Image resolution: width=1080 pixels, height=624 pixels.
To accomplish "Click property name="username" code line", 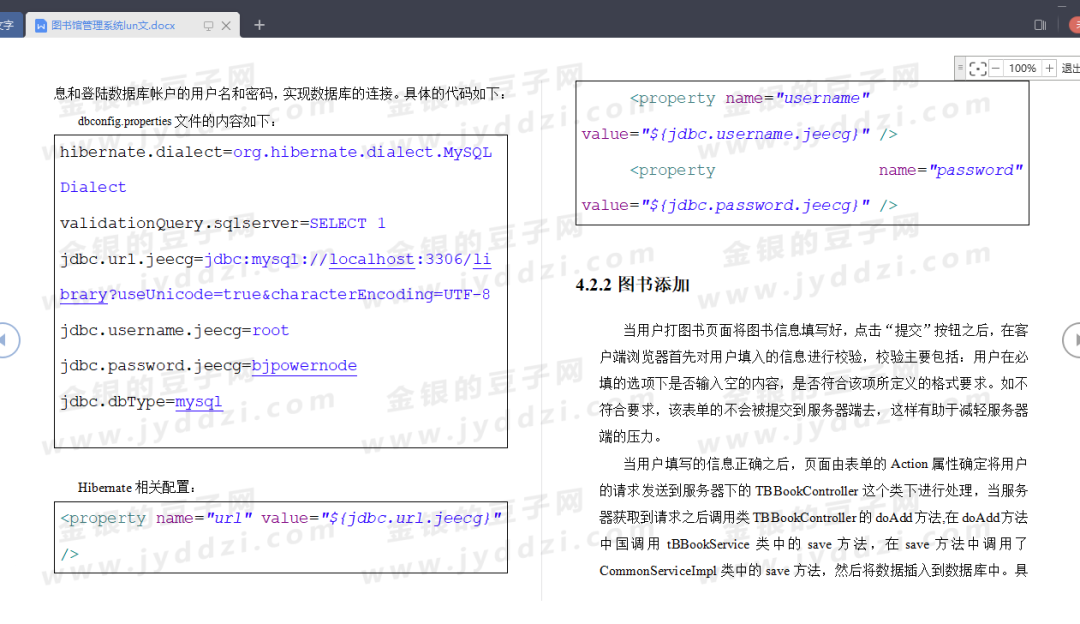I will [x=749, y=98].
